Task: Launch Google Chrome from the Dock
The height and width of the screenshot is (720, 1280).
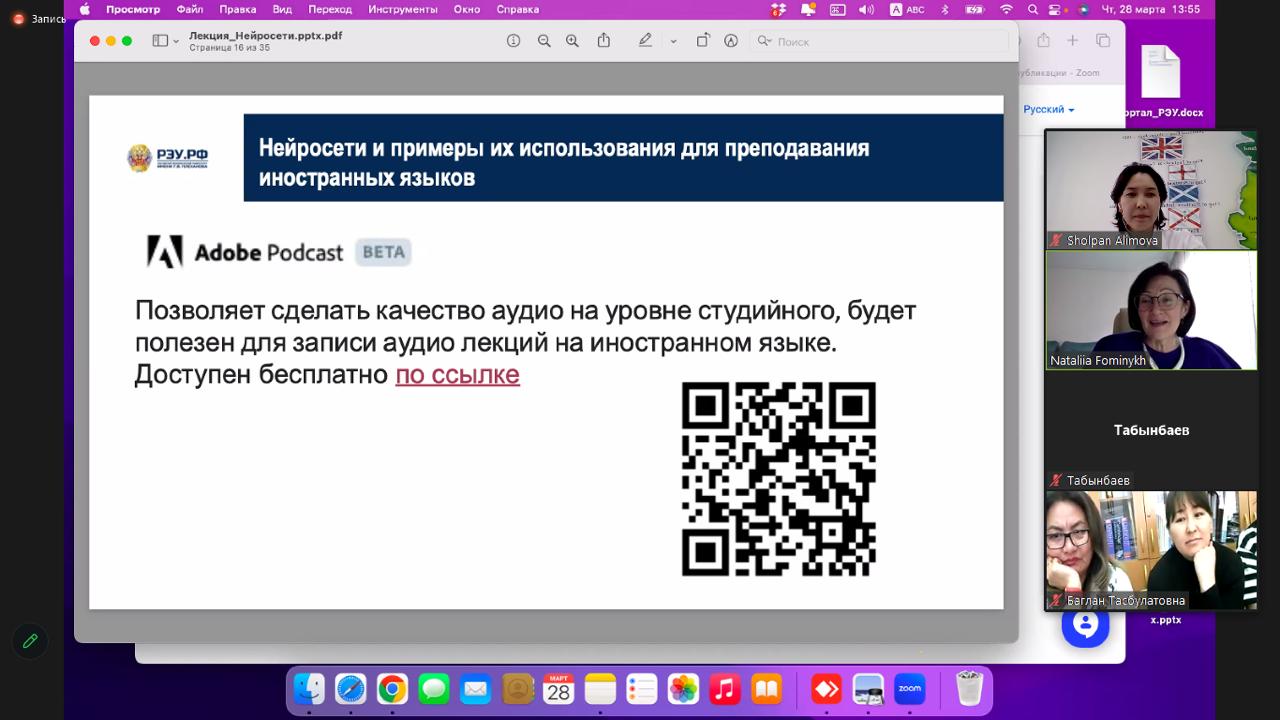Action: tap(392, 689)
